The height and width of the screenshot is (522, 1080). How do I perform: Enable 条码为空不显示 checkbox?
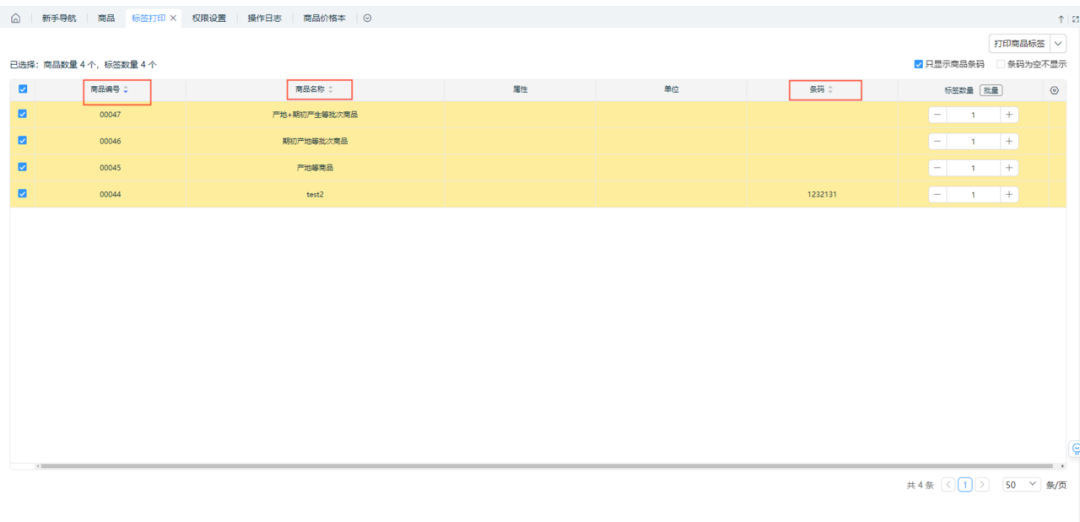[x=1000, y=64]
